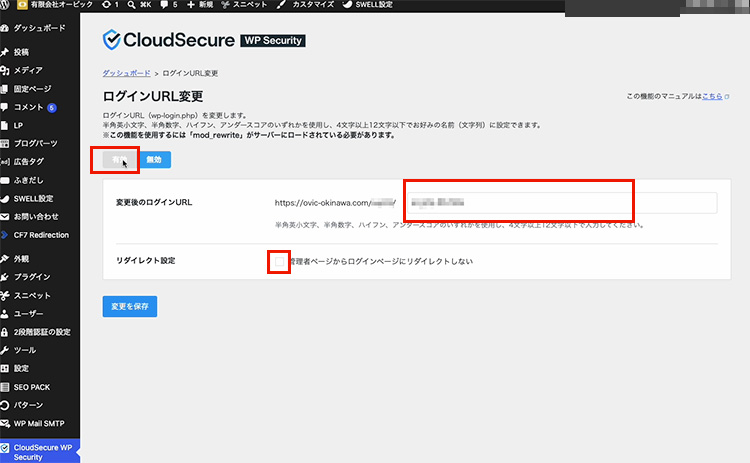
Task: Toggle 管理者ページからログインページにリダイレクトしない checkbox
Action: [x=279, y=261]
